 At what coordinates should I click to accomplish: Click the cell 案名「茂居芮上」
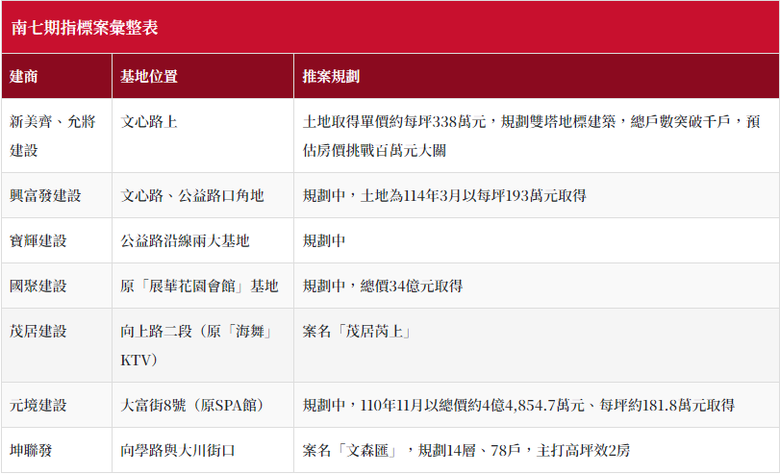pyautogui.click(x=536, y=345)
